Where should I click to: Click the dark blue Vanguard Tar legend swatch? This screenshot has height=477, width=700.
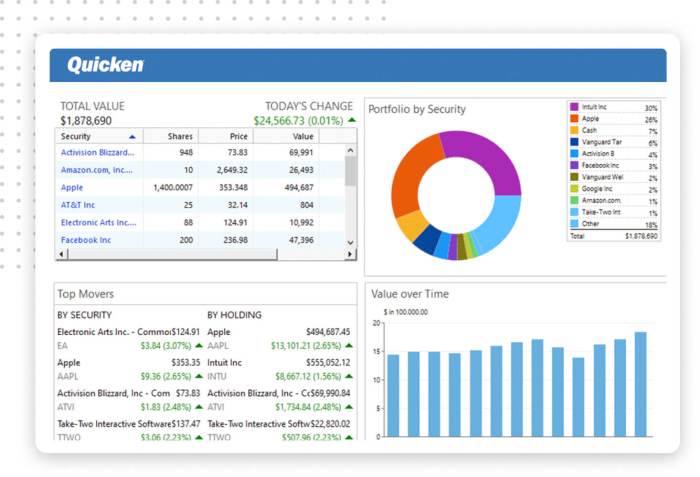[x=574, y=142]
